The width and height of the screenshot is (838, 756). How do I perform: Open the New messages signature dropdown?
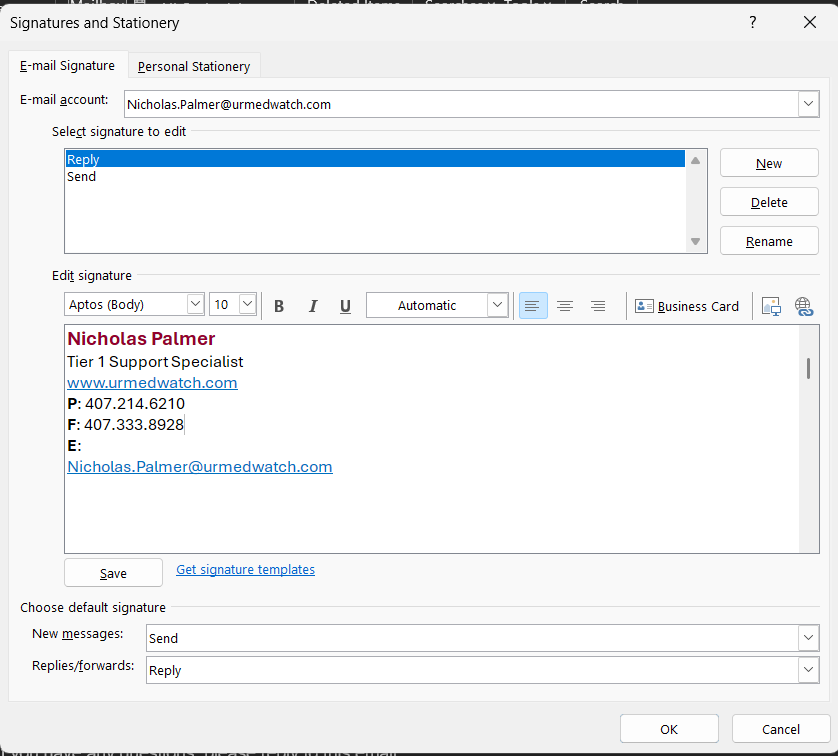point(808,638)
